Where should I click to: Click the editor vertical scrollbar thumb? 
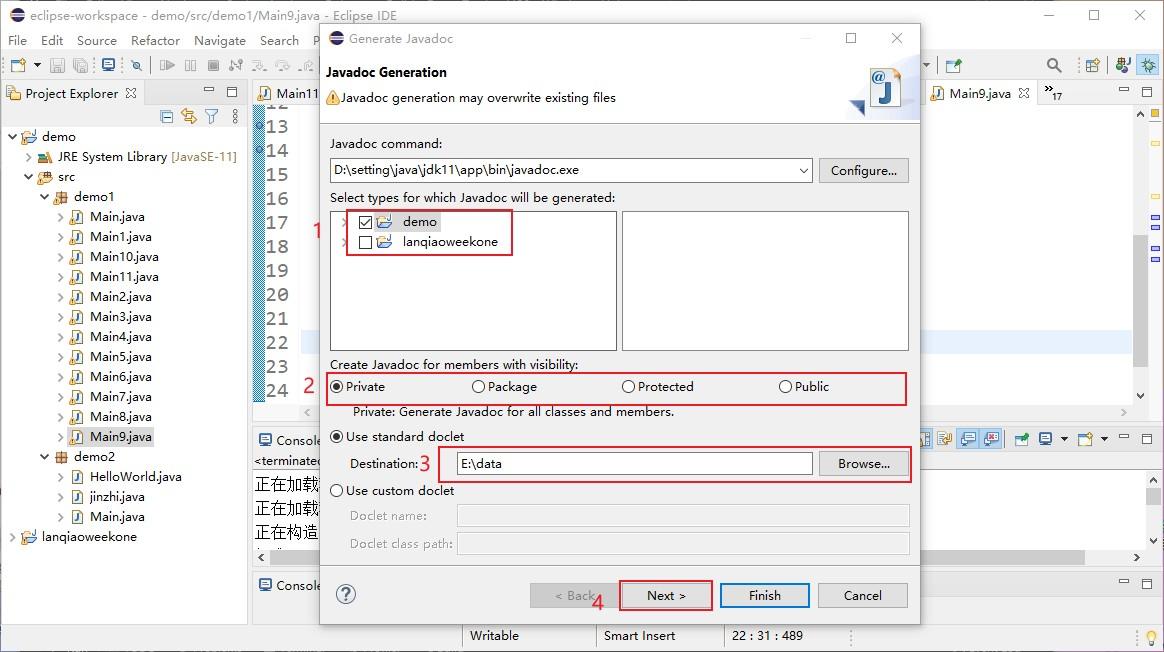tap(1141, 301)
